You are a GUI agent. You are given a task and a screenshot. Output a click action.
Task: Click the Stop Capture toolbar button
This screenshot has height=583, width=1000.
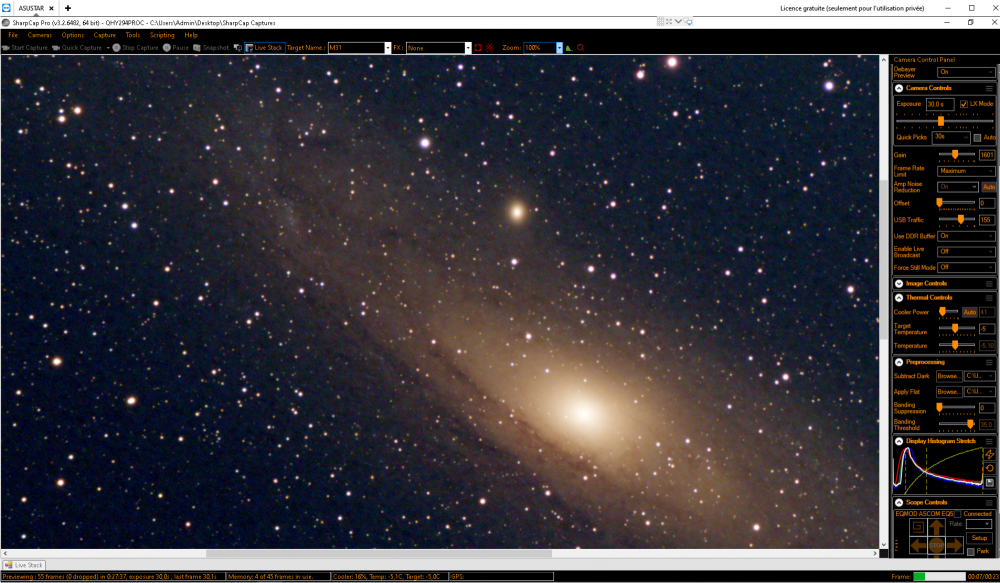[x=135, y=48]
